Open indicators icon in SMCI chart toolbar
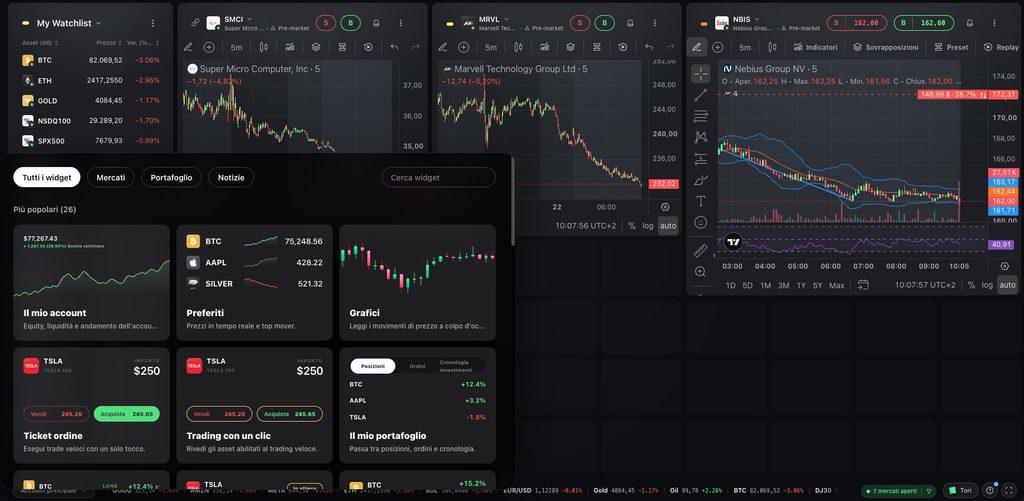The height and width of the screenshot is (501, 1024). tap(290, 47)
